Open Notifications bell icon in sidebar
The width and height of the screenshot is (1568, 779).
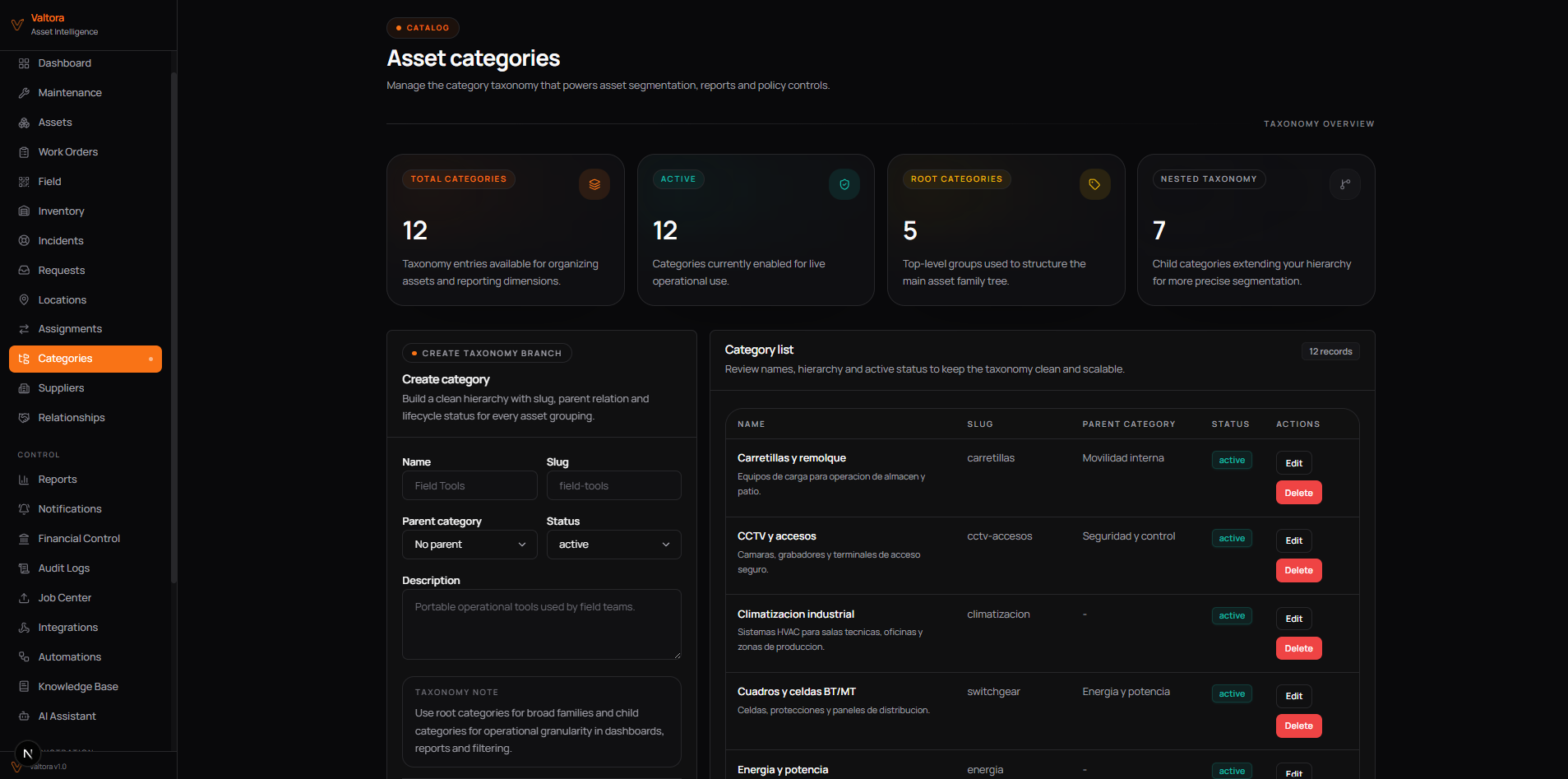coord(24,509)
